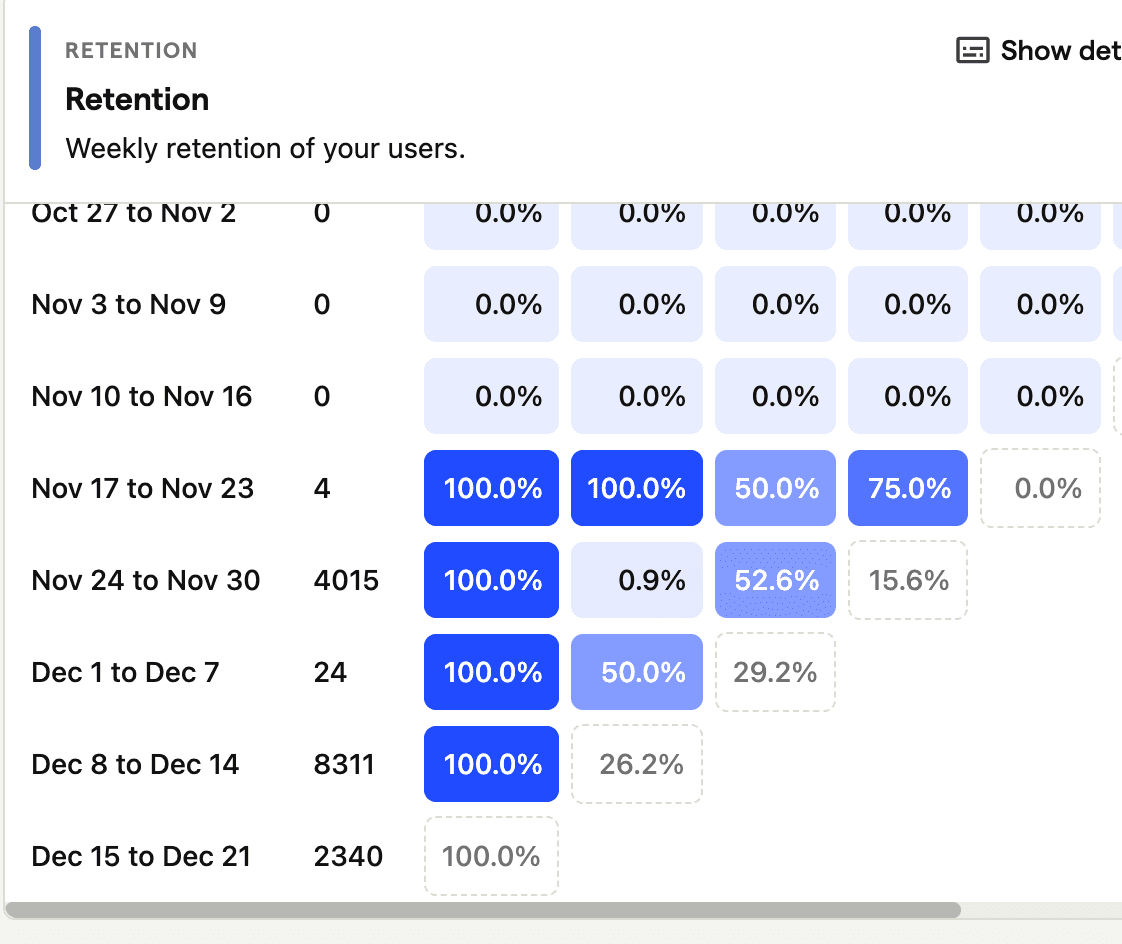Click the horizontal scrollbar below the table
The height and width of the screenshot is (944, 1122).
(x=482, y=910)
